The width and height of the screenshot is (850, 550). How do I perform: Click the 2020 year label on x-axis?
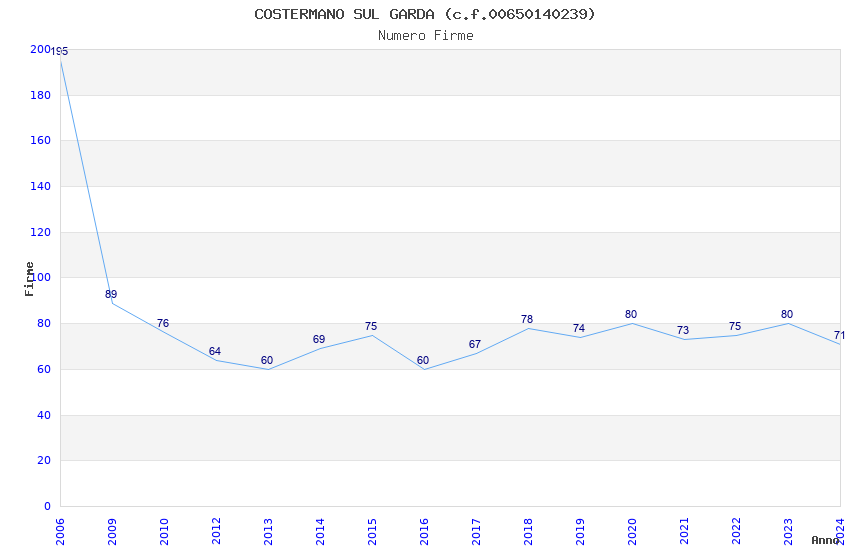(x=632, y=532)
